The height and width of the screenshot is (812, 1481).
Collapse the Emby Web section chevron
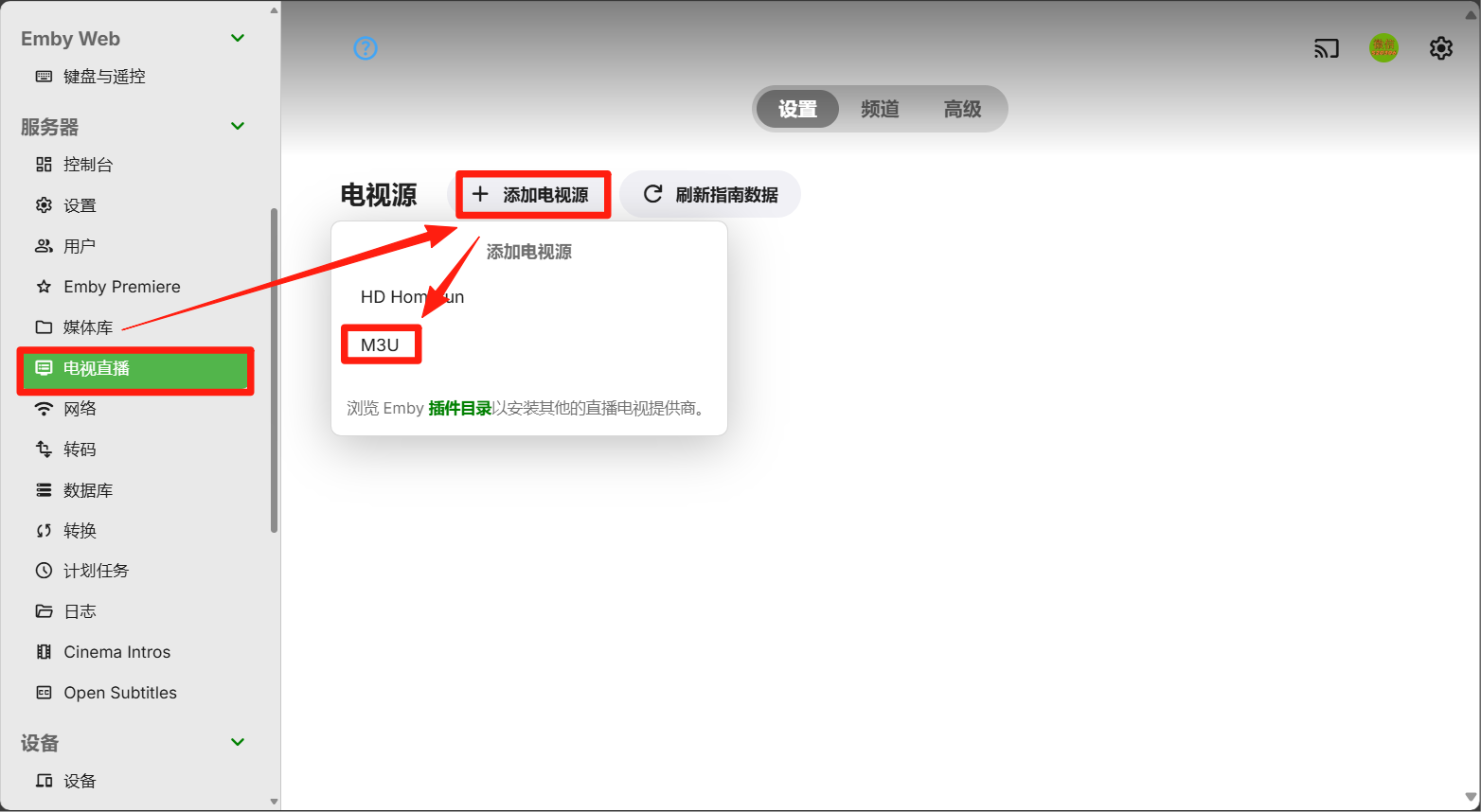point(238,39)
